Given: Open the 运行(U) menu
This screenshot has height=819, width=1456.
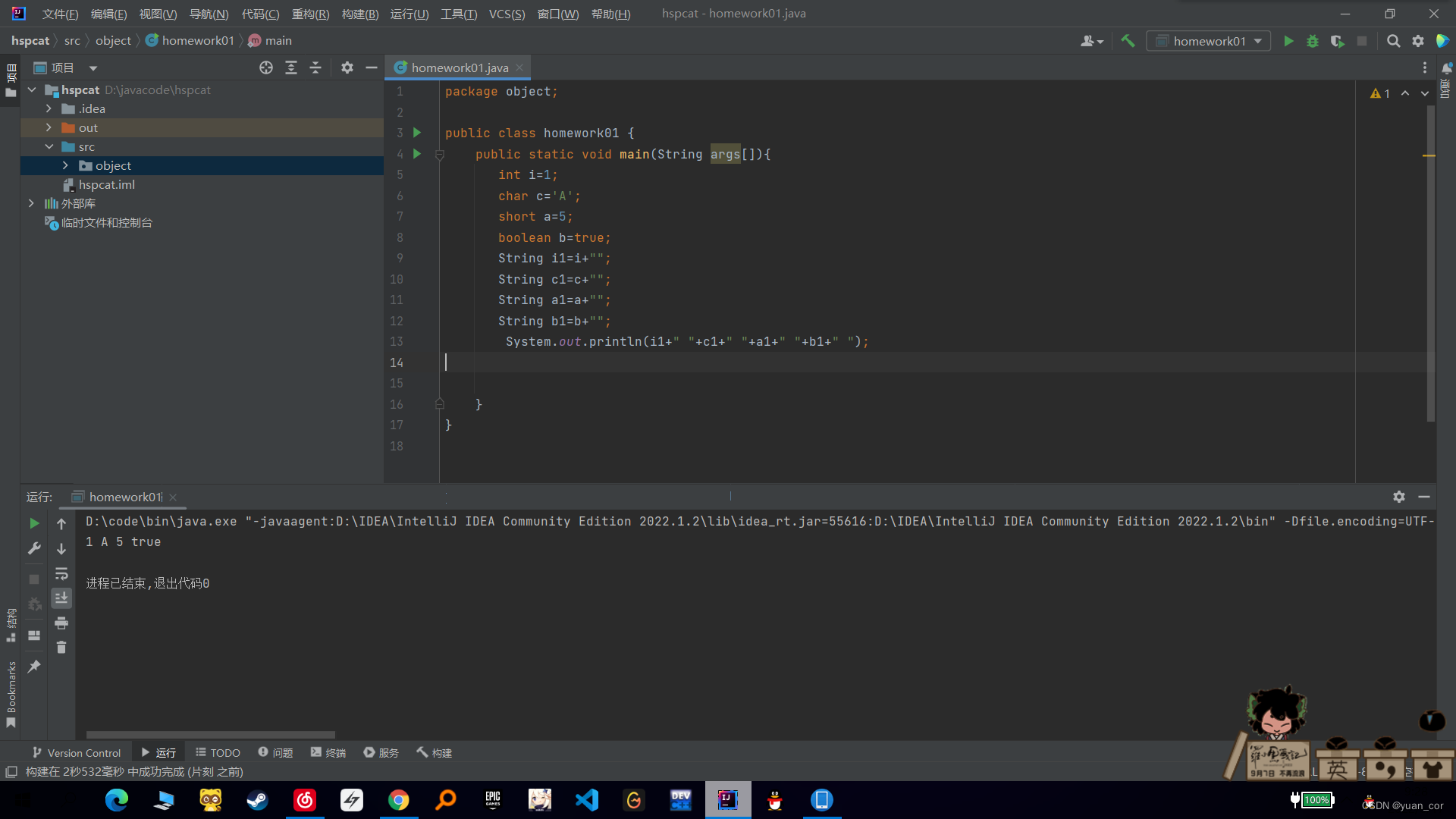Looking at the screenshot, I should point(409,14).
